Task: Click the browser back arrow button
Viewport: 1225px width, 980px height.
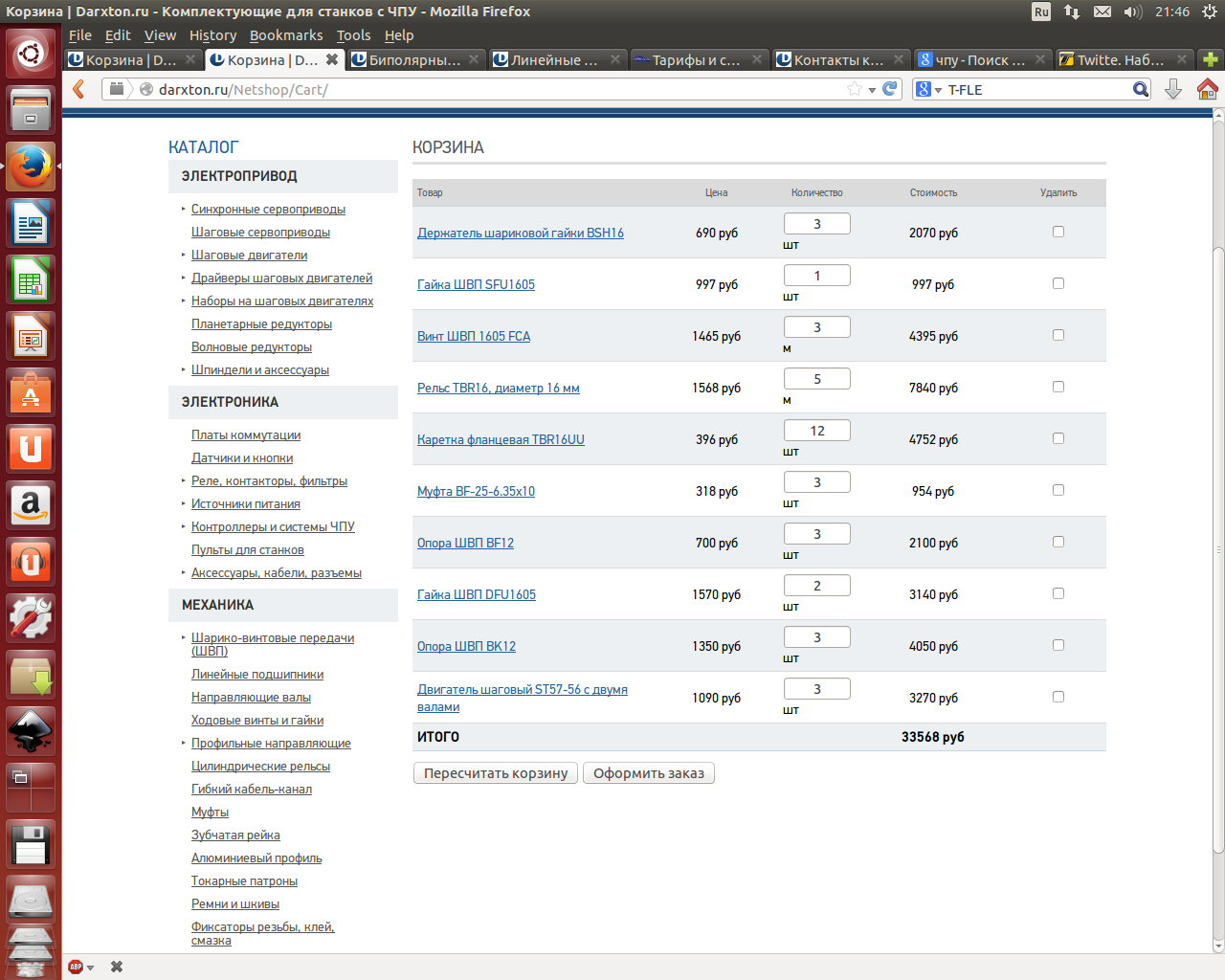Action: [79, 89]
